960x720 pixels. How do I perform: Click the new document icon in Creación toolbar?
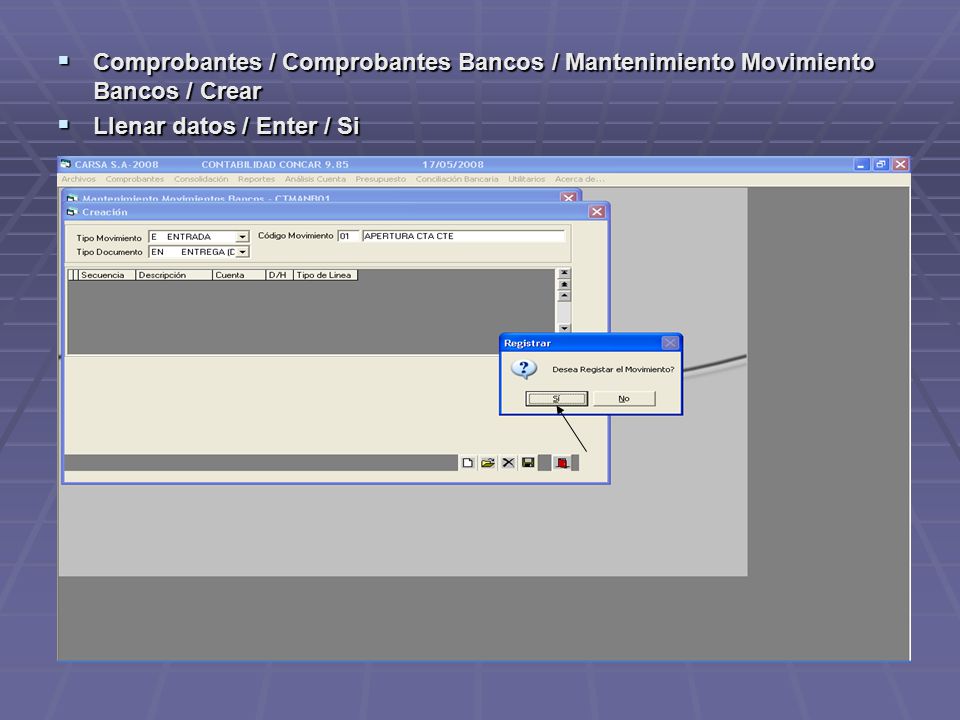coord(468,463)
